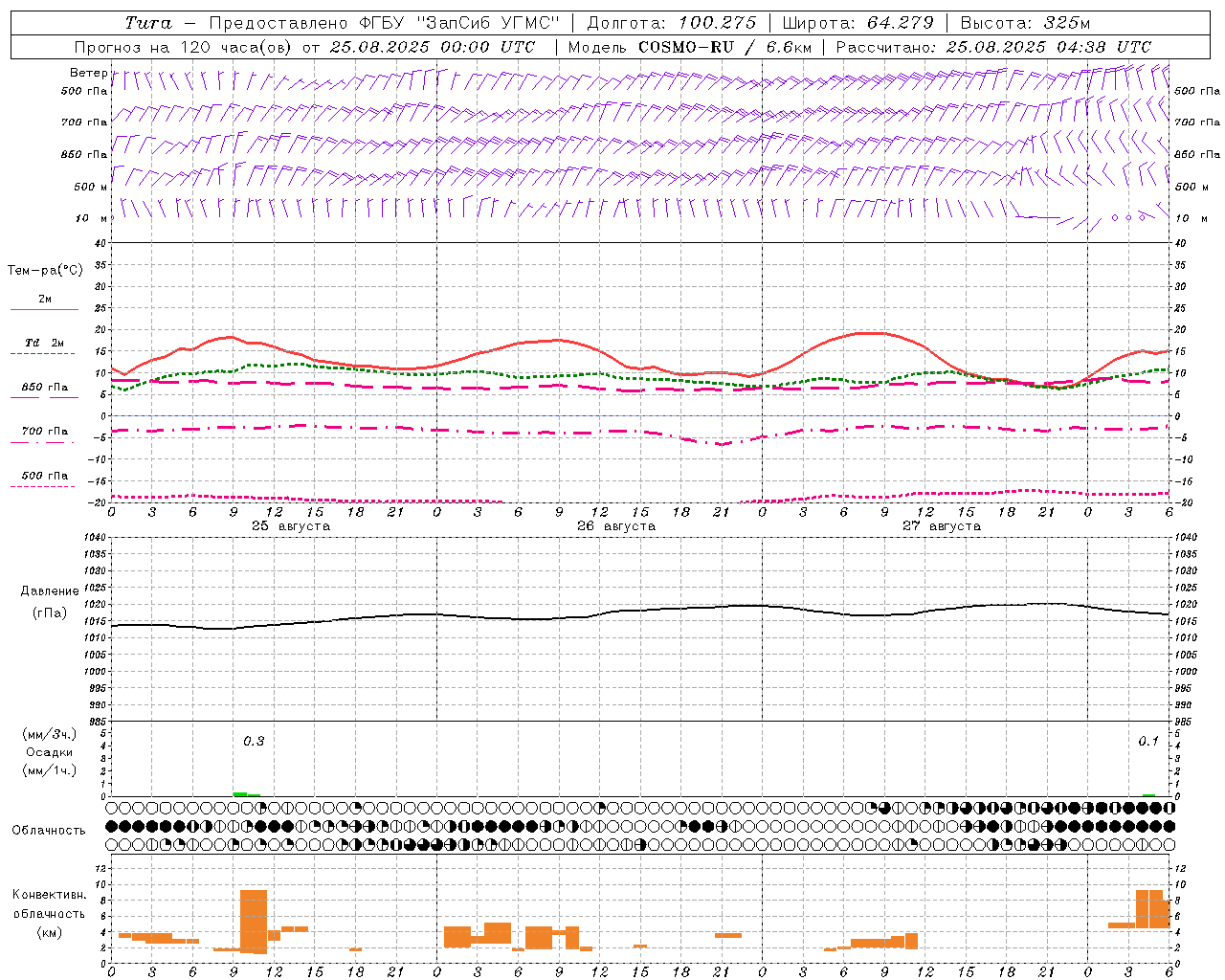Screen dimensions: 1225x980
Task: Click the "Ветер" wind panel label
Action: pyautogui.click(x=89, y=73)
